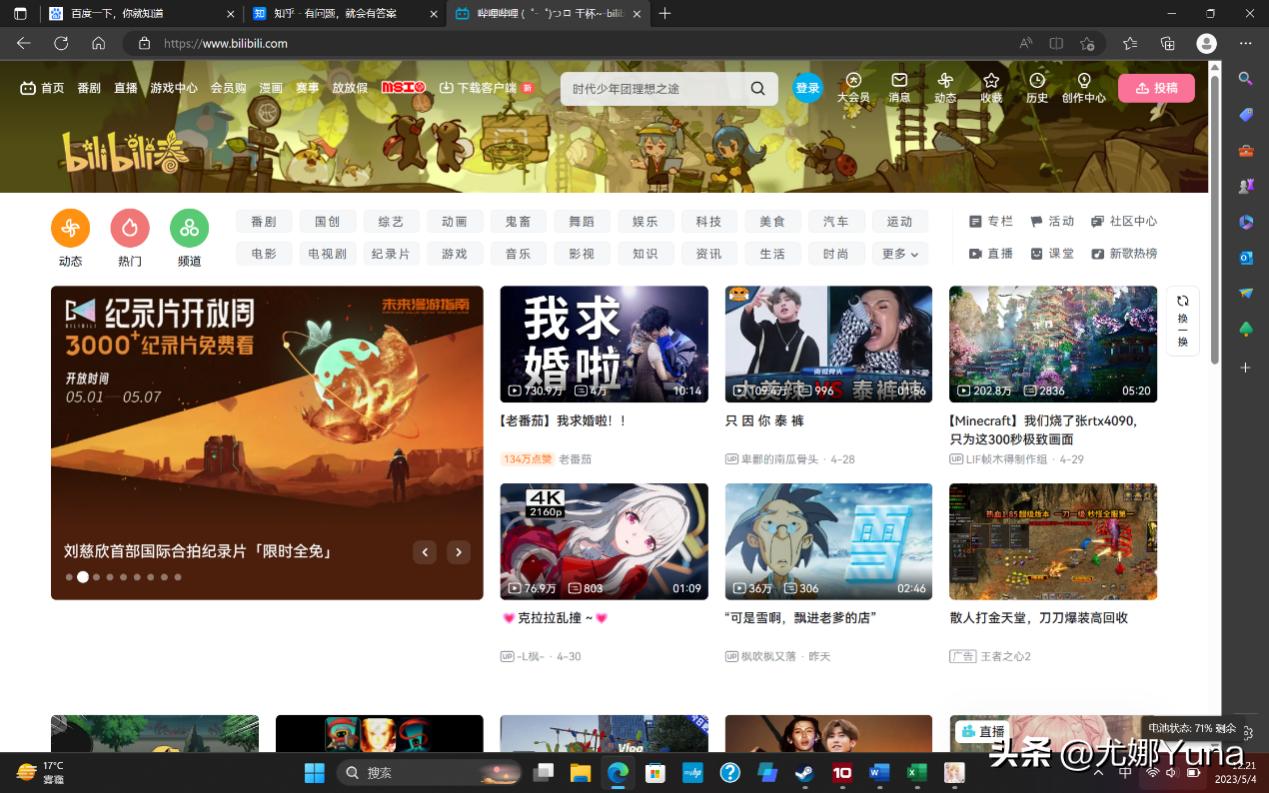
Task: Expand the 更多 categories dropdown
Action: pos(898,253)
